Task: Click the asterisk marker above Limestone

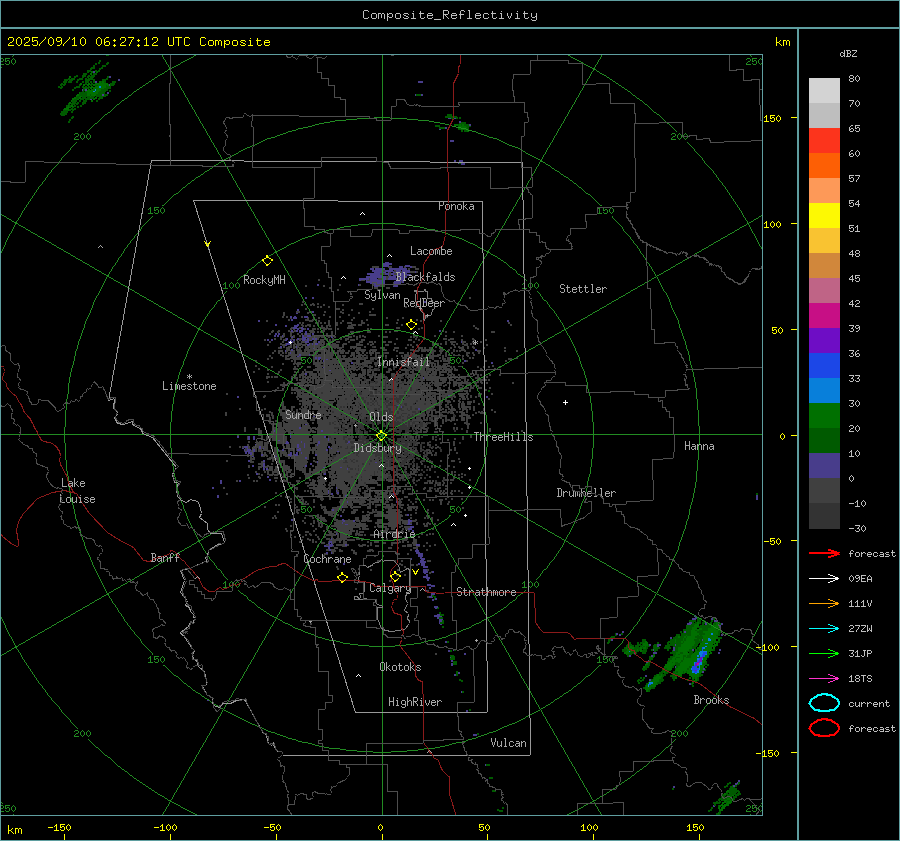Action: (189, 377)
